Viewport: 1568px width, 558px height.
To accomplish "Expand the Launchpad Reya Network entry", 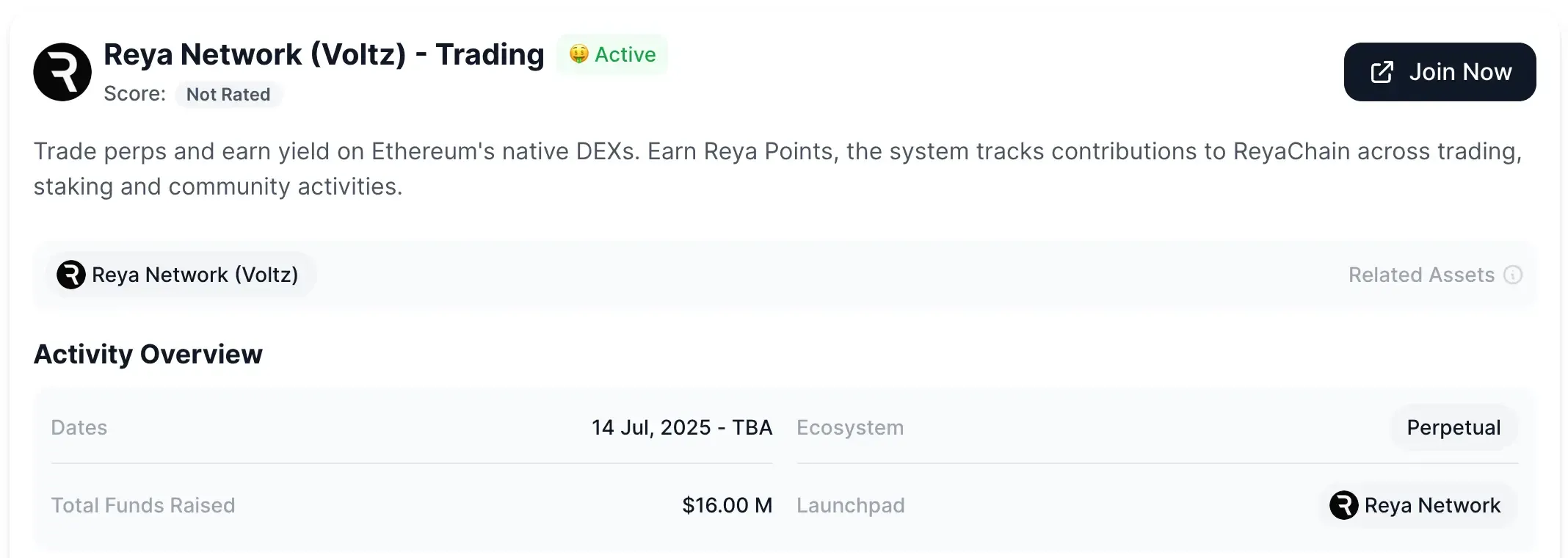I will click(1418, 505).
